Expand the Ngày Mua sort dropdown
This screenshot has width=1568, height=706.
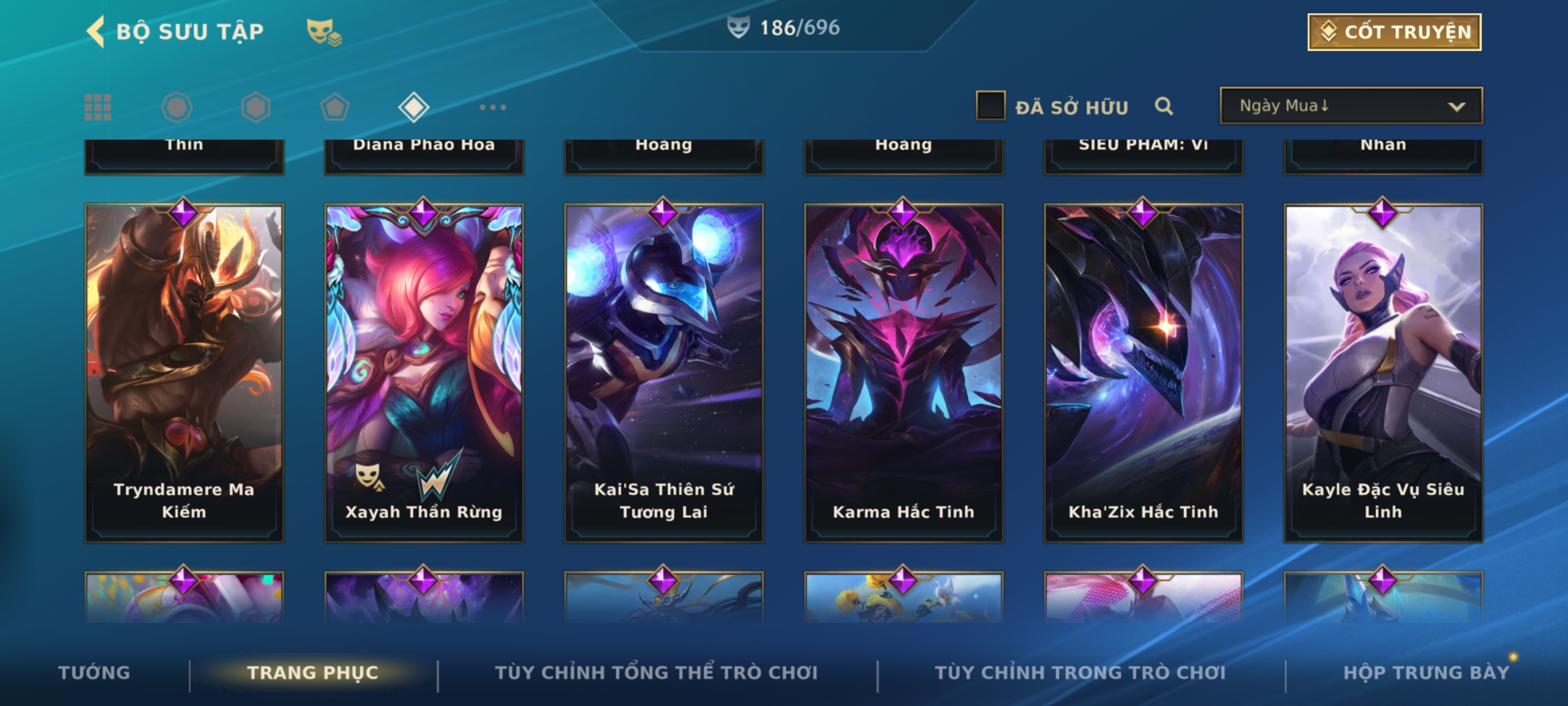point(1351,105)
